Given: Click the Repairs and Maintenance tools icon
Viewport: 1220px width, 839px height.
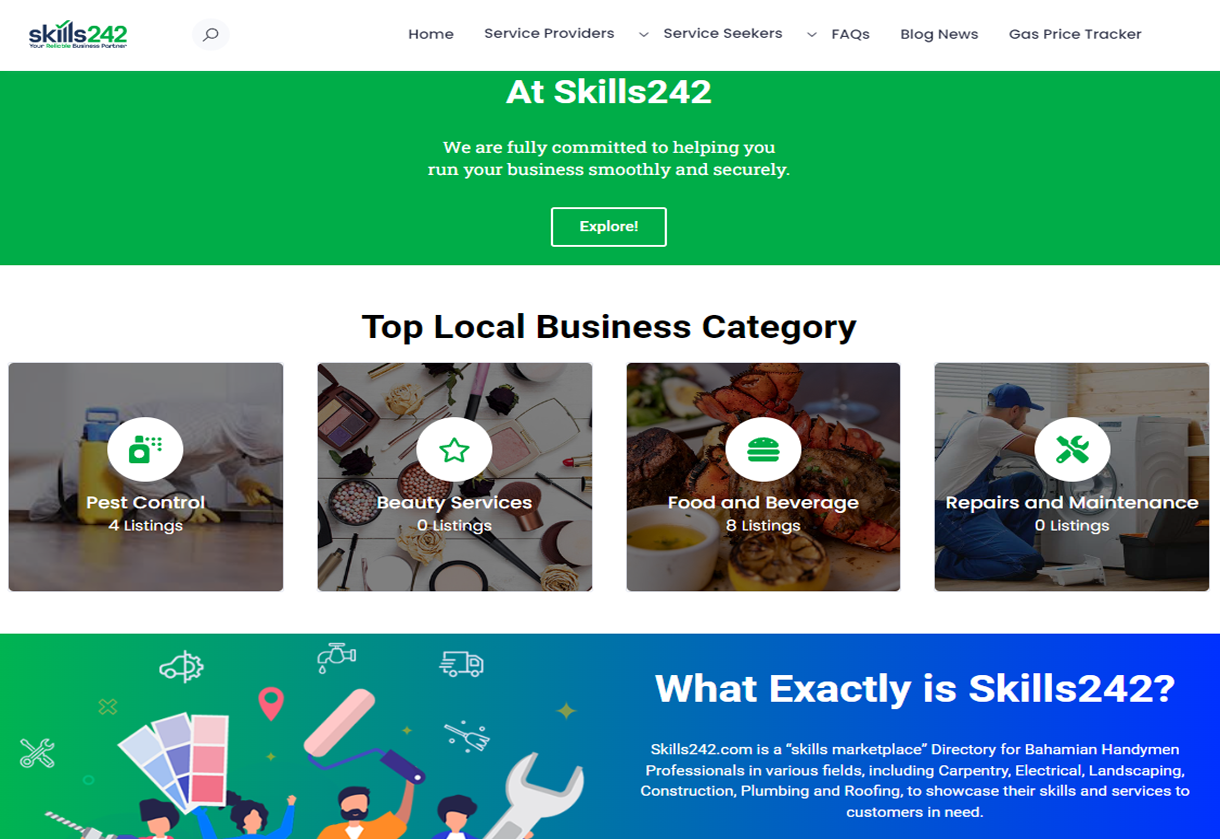Looking at the screenshot, I should [1072, 450].
